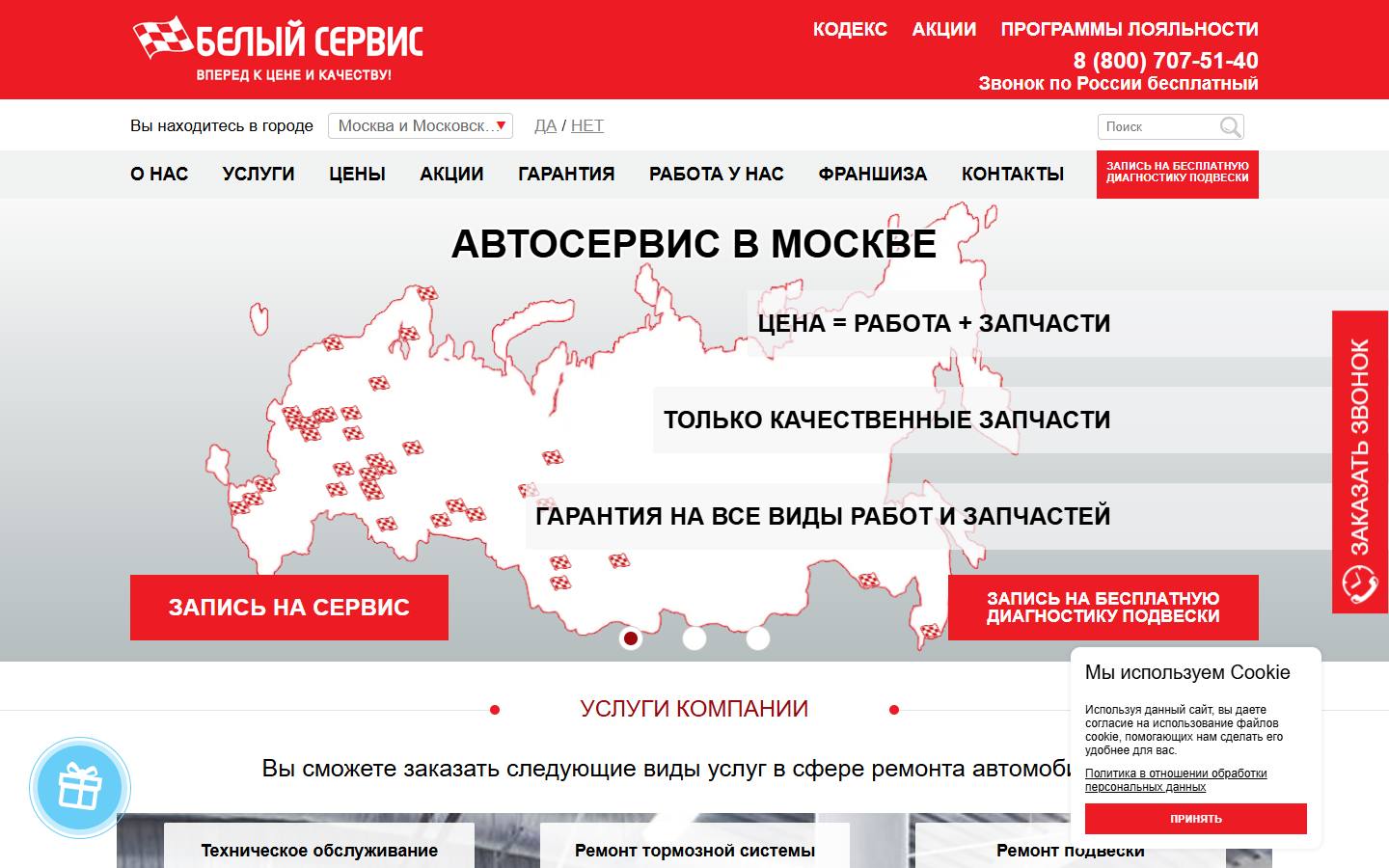
Task: Open the О нас menu item
Action: coord(159,175)
